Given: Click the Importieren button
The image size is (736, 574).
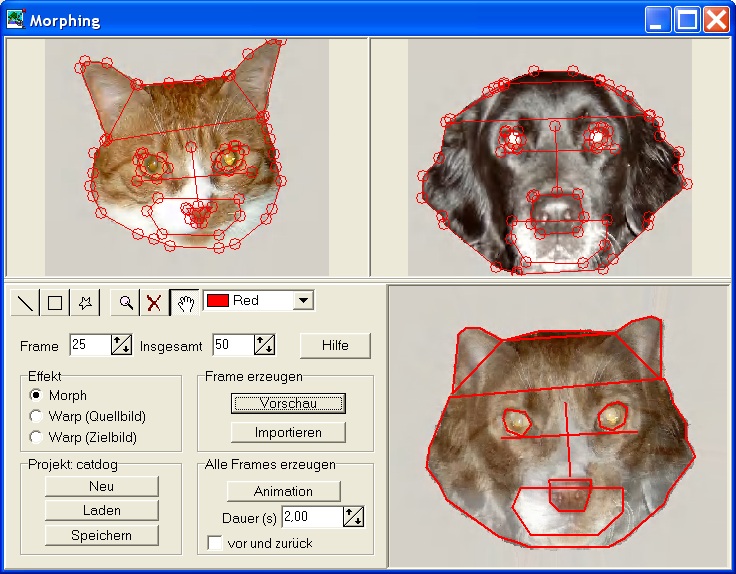Looking at the screenshot, I should [288, 432].
